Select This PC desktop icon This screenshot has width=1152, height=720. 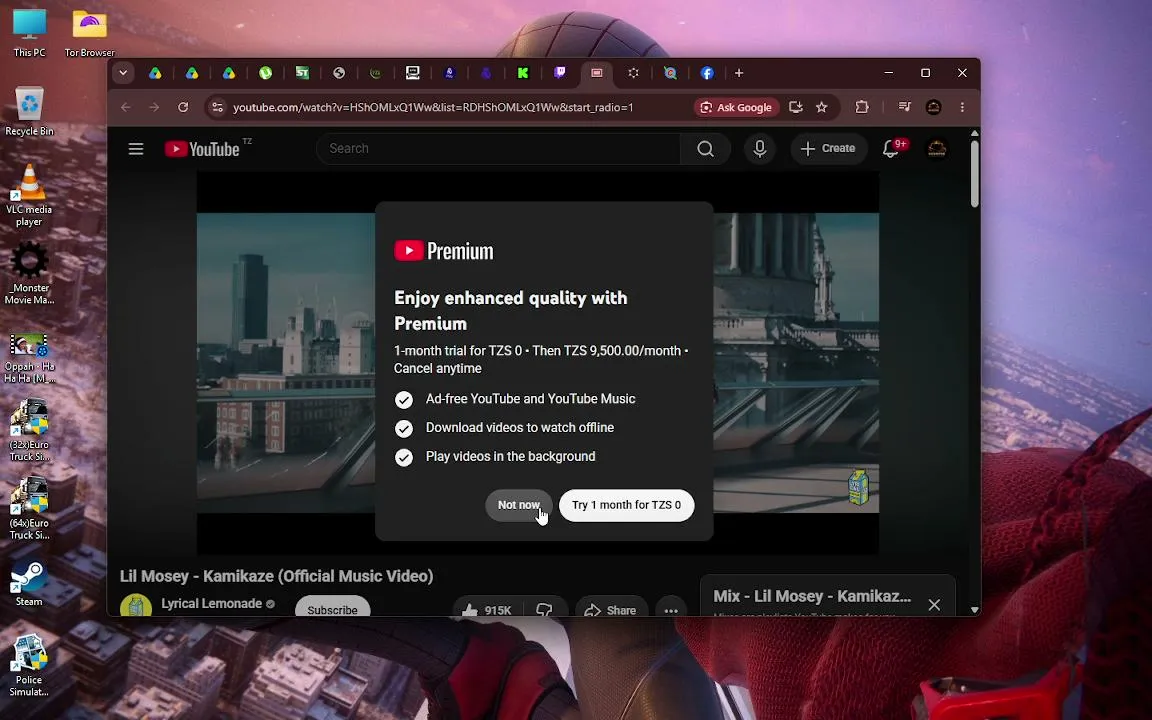29,32
